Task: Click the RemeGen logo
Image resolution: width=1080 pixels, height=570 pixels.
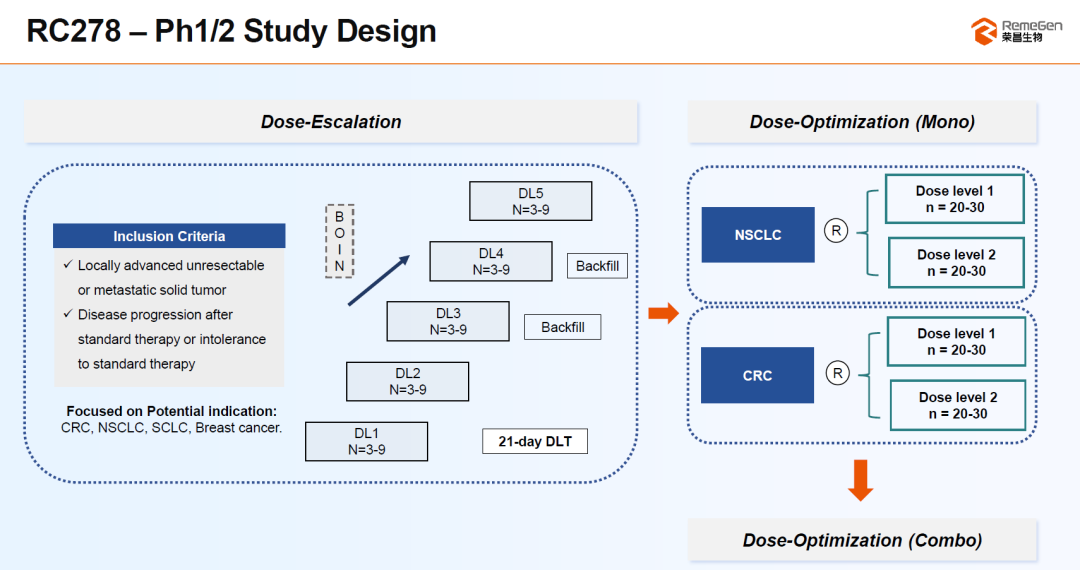Action: point(1017,30)
